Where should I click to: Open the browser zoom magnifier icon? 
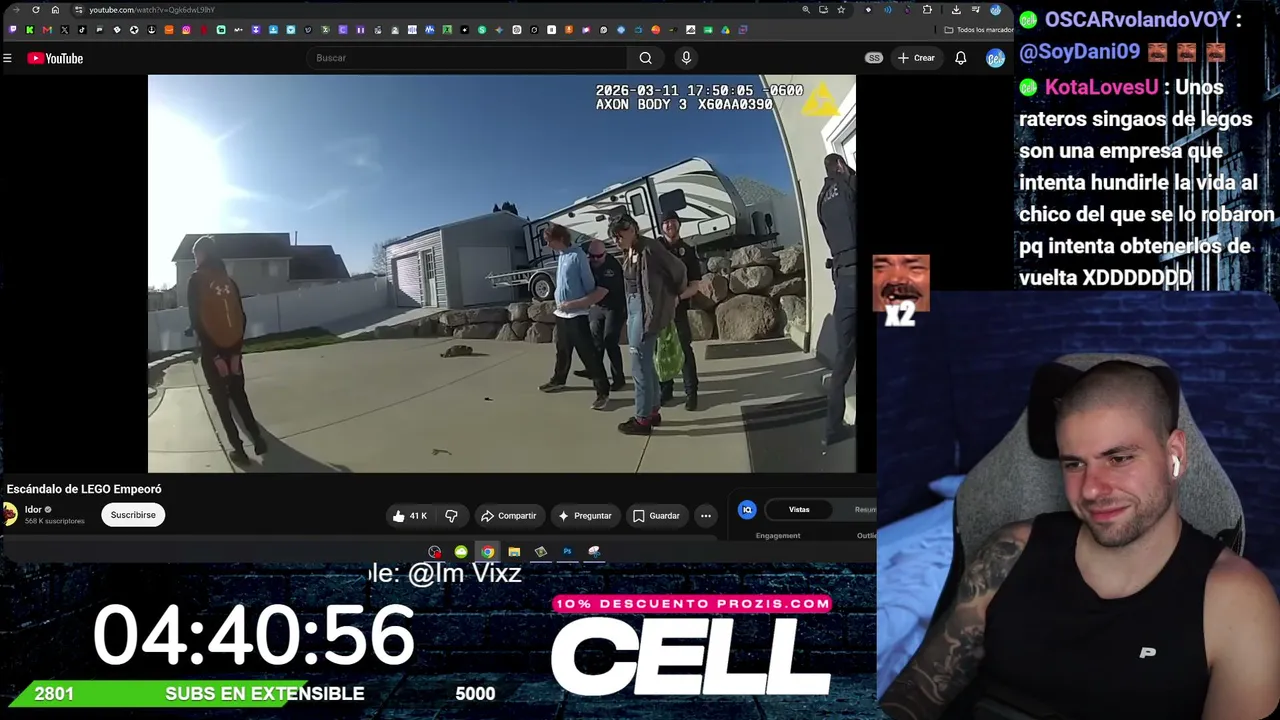pyautogui.click(x=806, y=10)
